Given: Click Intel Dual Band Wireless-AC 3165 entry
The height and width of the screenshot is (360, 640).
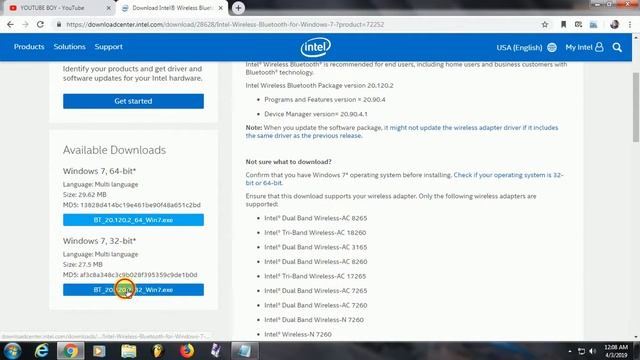Looking at the screenshot, I should click(316, 247).
